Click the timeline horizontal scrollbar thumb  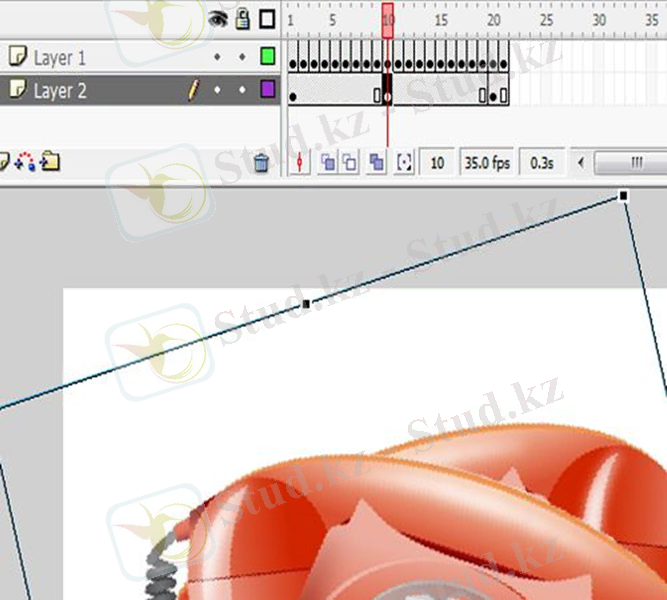pyautogui.click(x=631, y=163)
